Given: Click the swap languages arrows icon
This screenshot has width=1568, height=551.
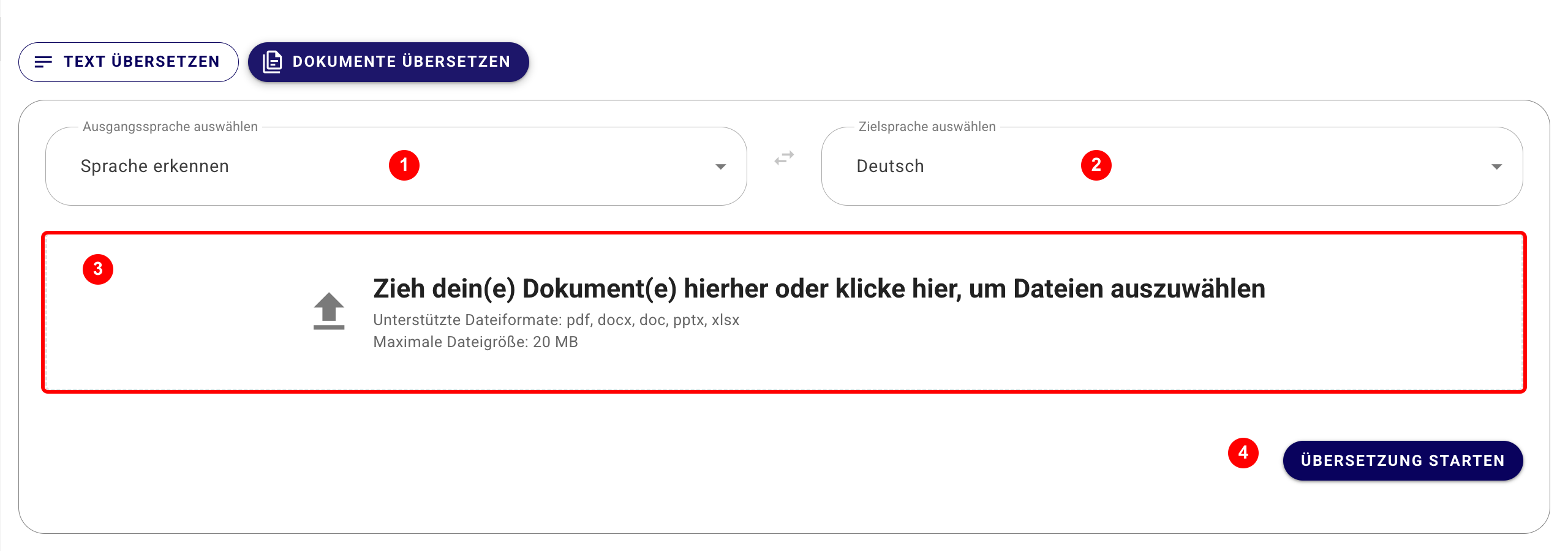Looking at the screenshot, I should pos(784,158).
